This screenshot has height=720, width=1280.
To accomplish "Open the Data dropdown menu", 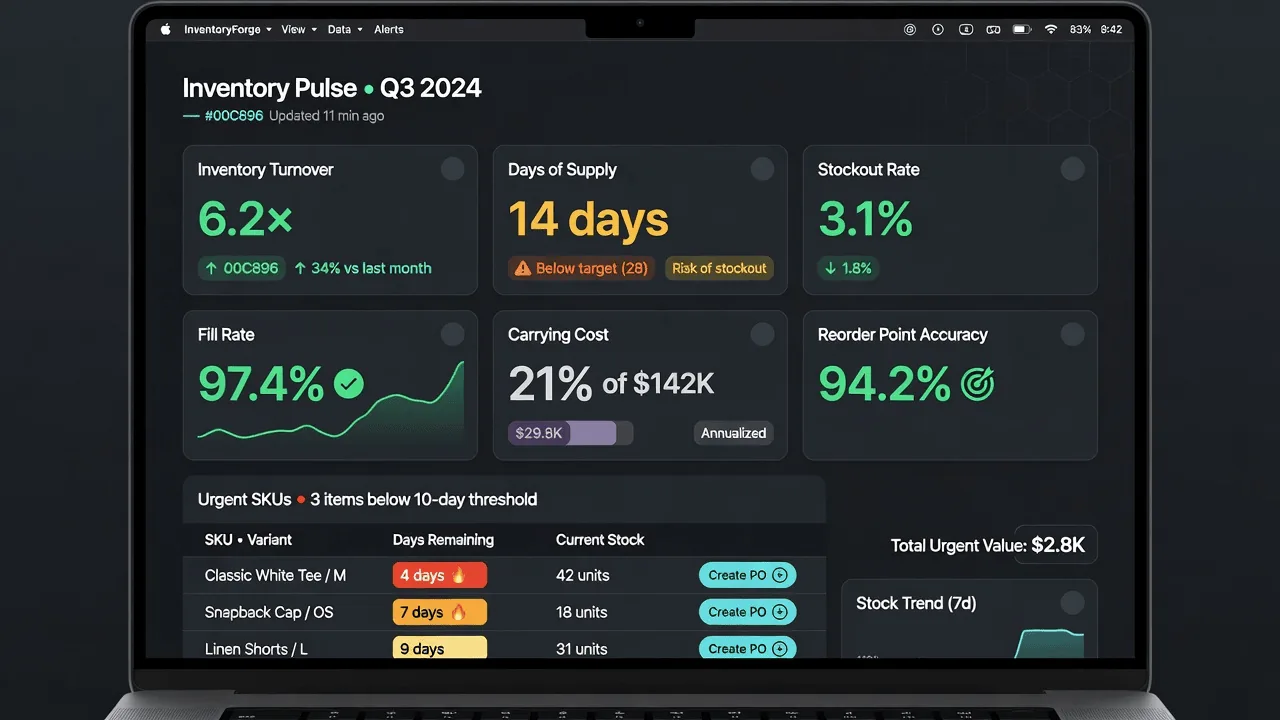I will pos(345,30).
